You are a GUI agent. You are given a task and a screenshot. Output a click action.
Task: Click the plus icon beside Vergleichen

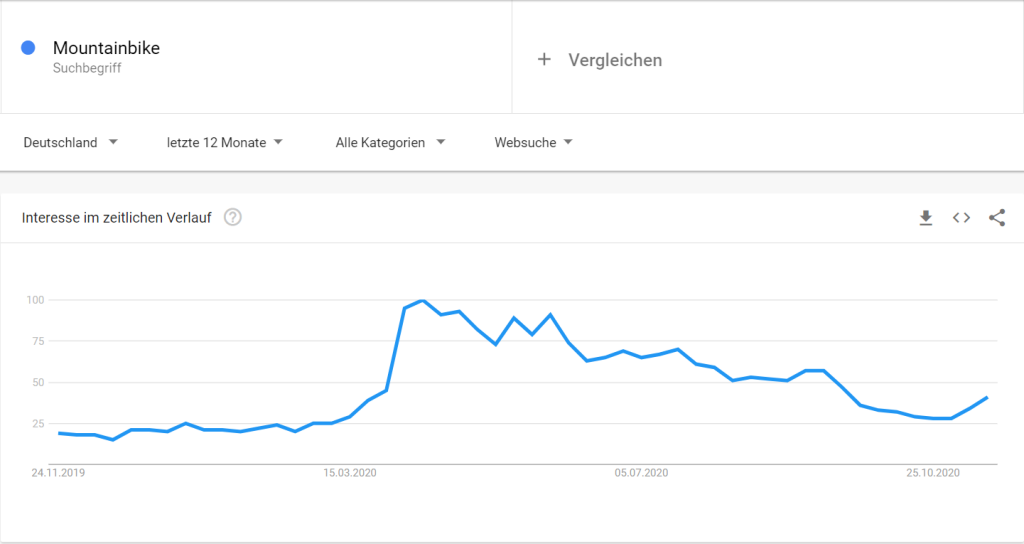click(544, 60)
